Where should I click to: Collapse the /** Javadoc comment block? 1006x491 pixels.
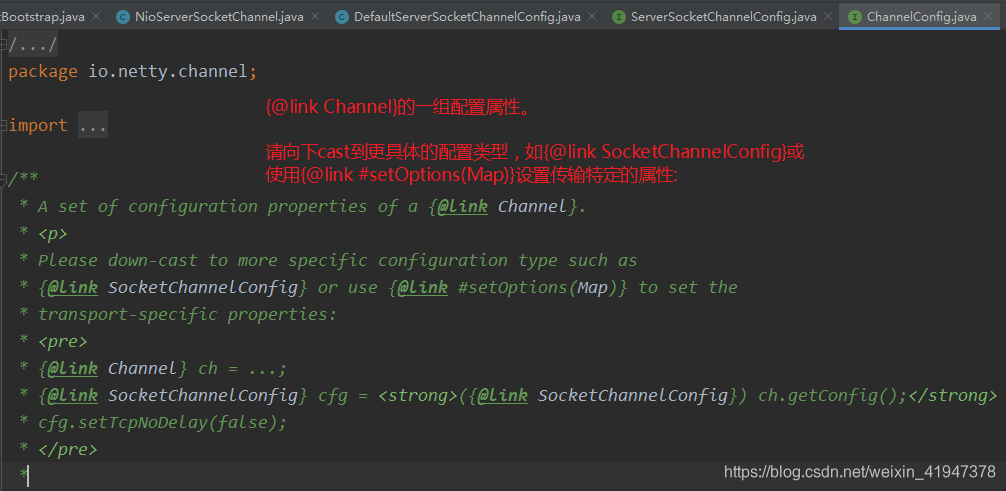coord(4,179)
